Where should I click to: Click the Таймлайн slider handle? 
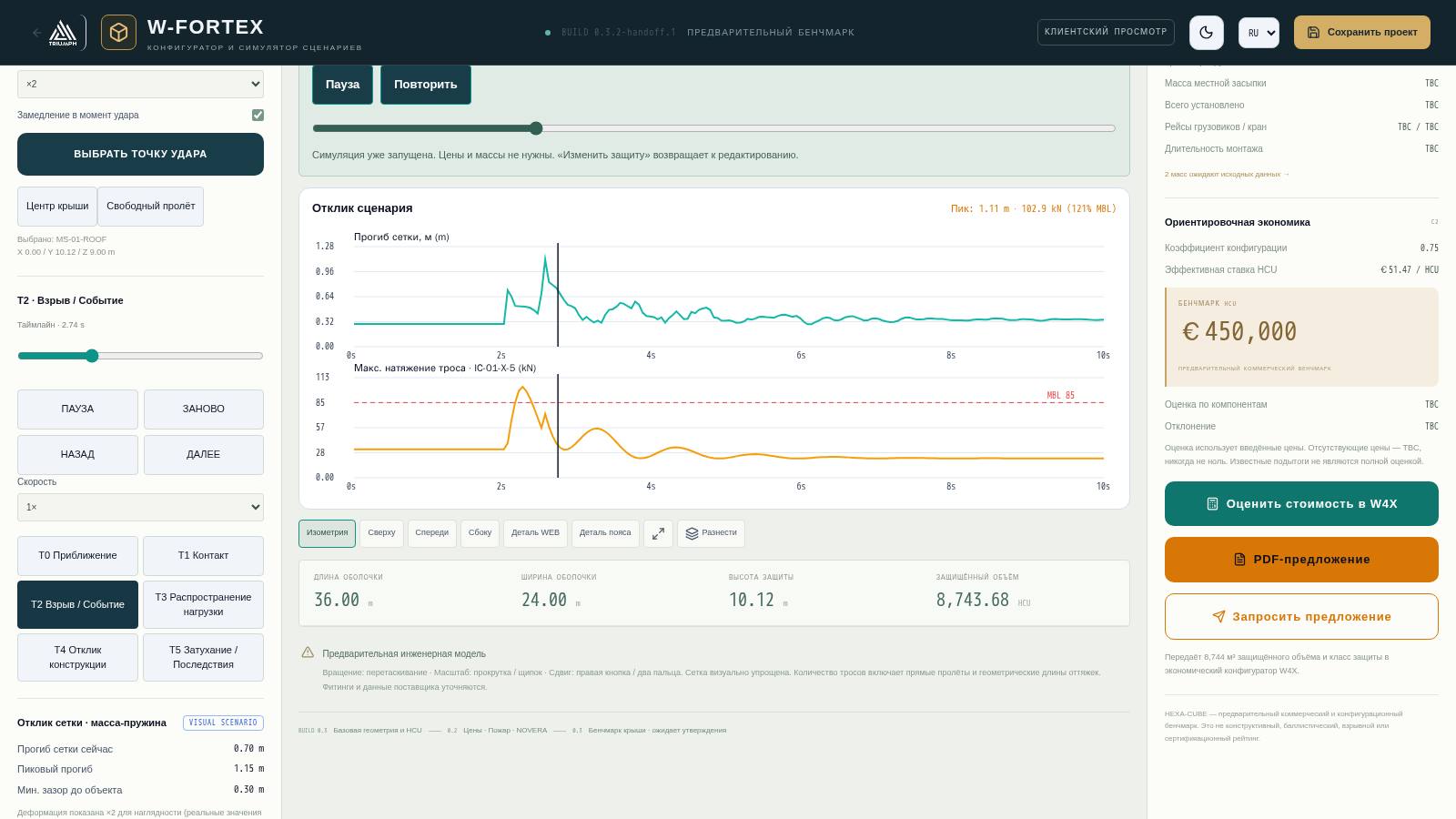(91, 356)
